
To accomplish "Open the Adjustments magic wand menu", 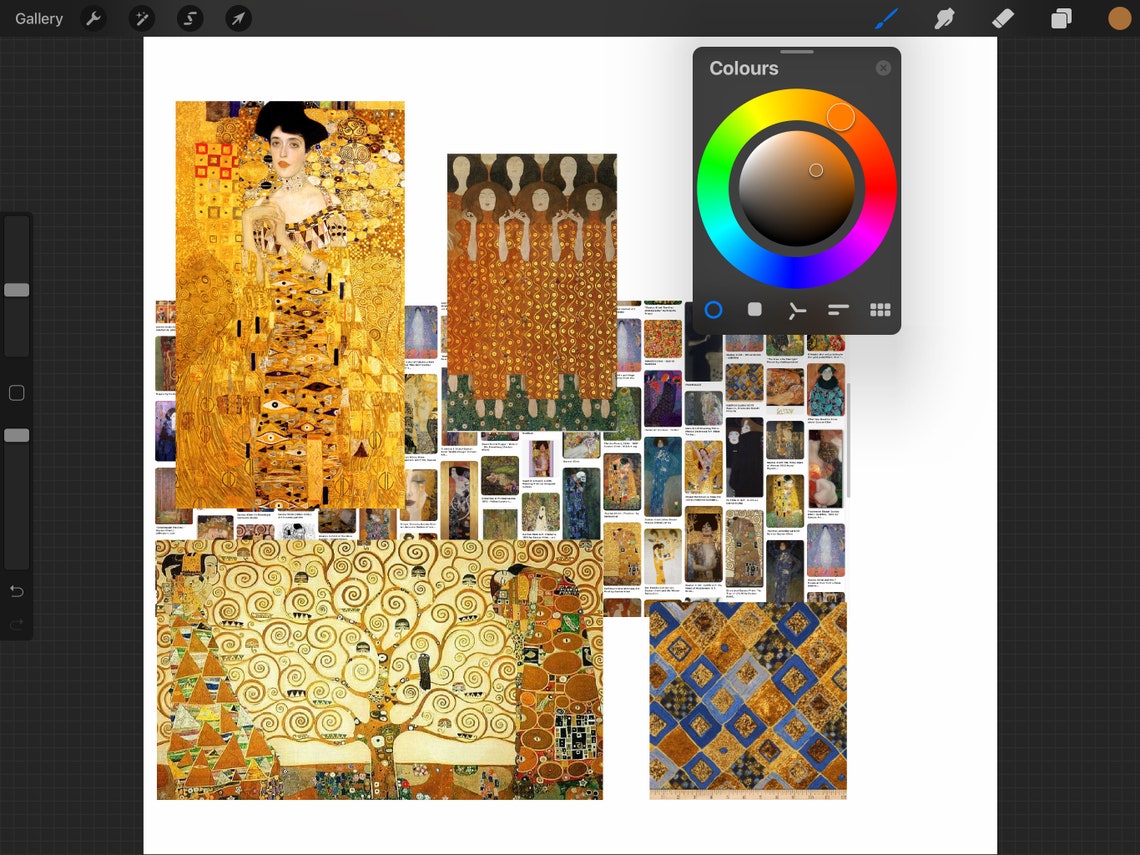I will coord(141,18).
